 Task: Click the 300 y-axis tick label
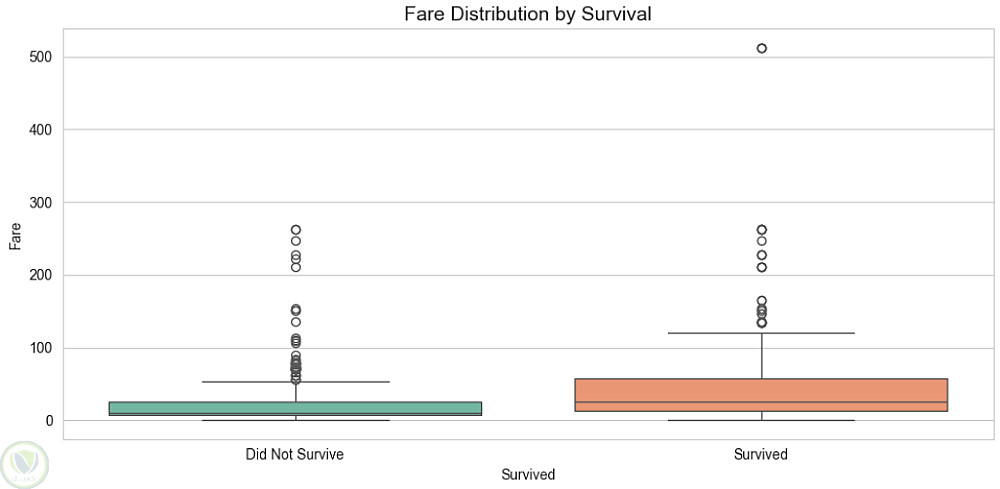(x=42, y=203)
